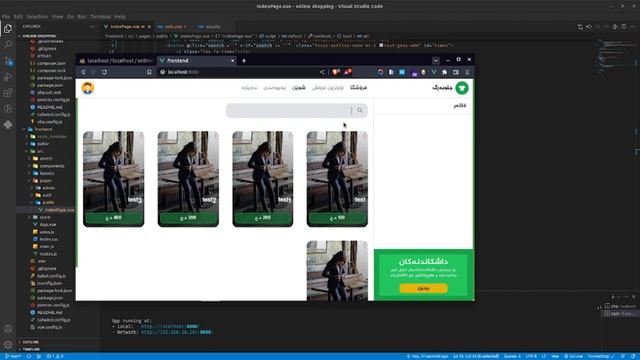The image size is (640, 360).
Task: Click the git branch indicator in status bar
Action: coord(13,356)
